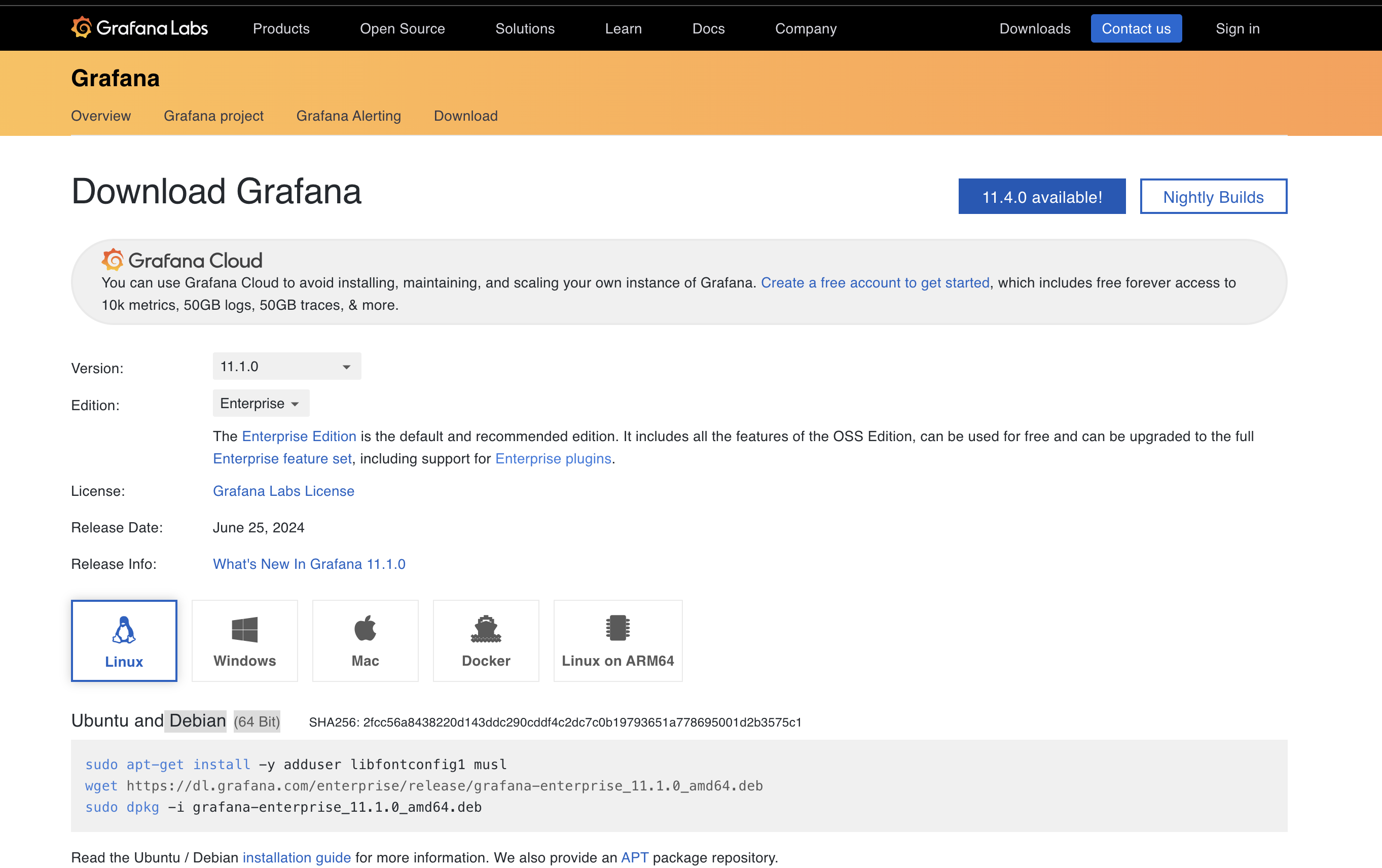Click the Grafana Labs logo

(x=139, y=28)
